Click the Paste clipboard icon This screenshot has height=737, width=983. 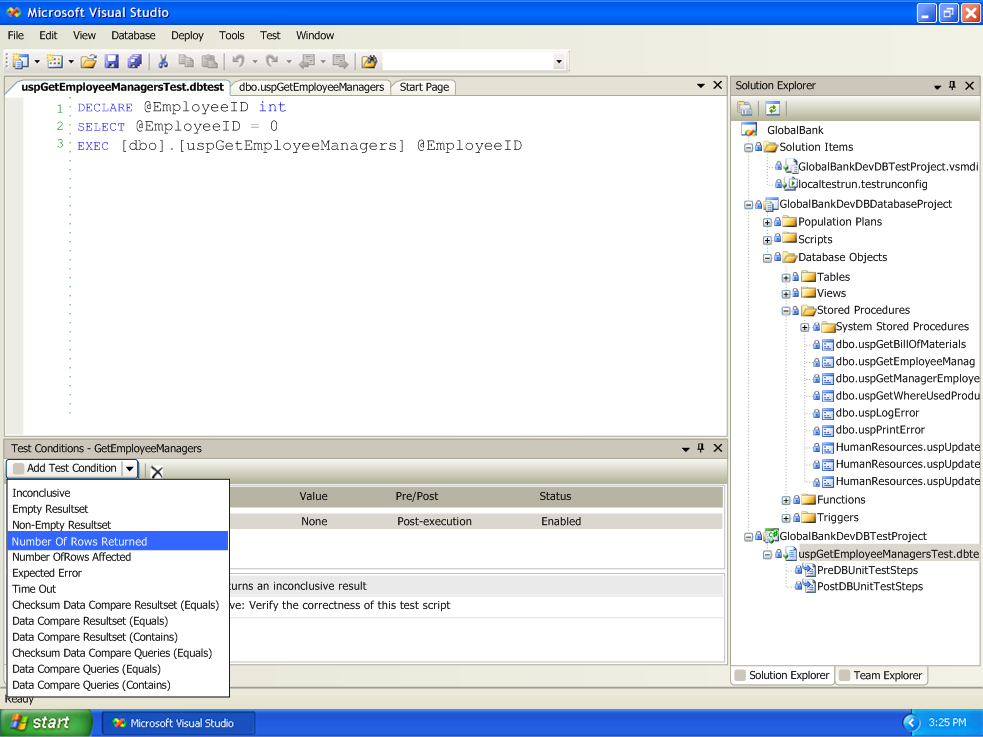pyautogui.click(x=209, y=61)
